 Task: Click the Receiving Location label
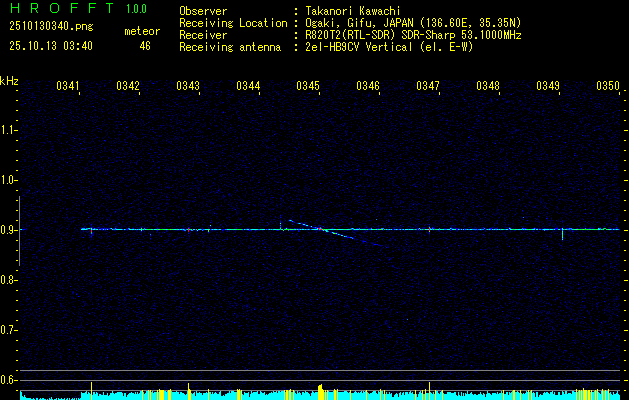[x=233, y=23]
